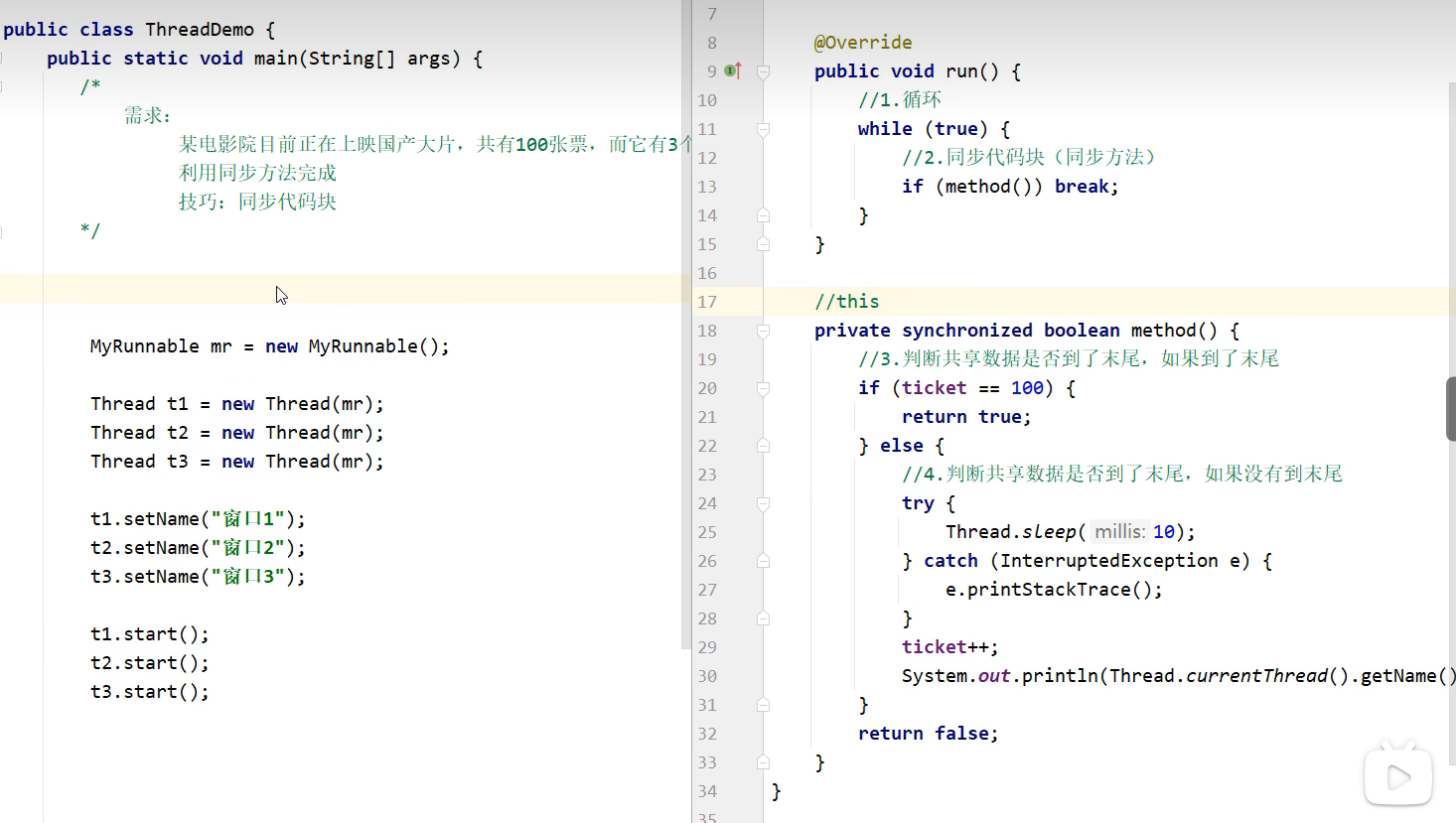Click the 'return true;' statement

pyautogui.click(x=966, y=417)
